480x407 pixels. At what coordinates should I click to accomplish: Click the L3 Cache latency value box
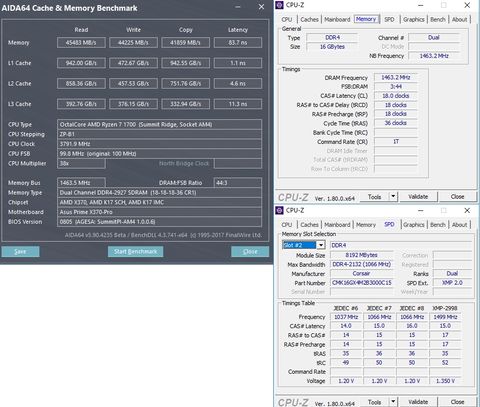pos(238,104)
